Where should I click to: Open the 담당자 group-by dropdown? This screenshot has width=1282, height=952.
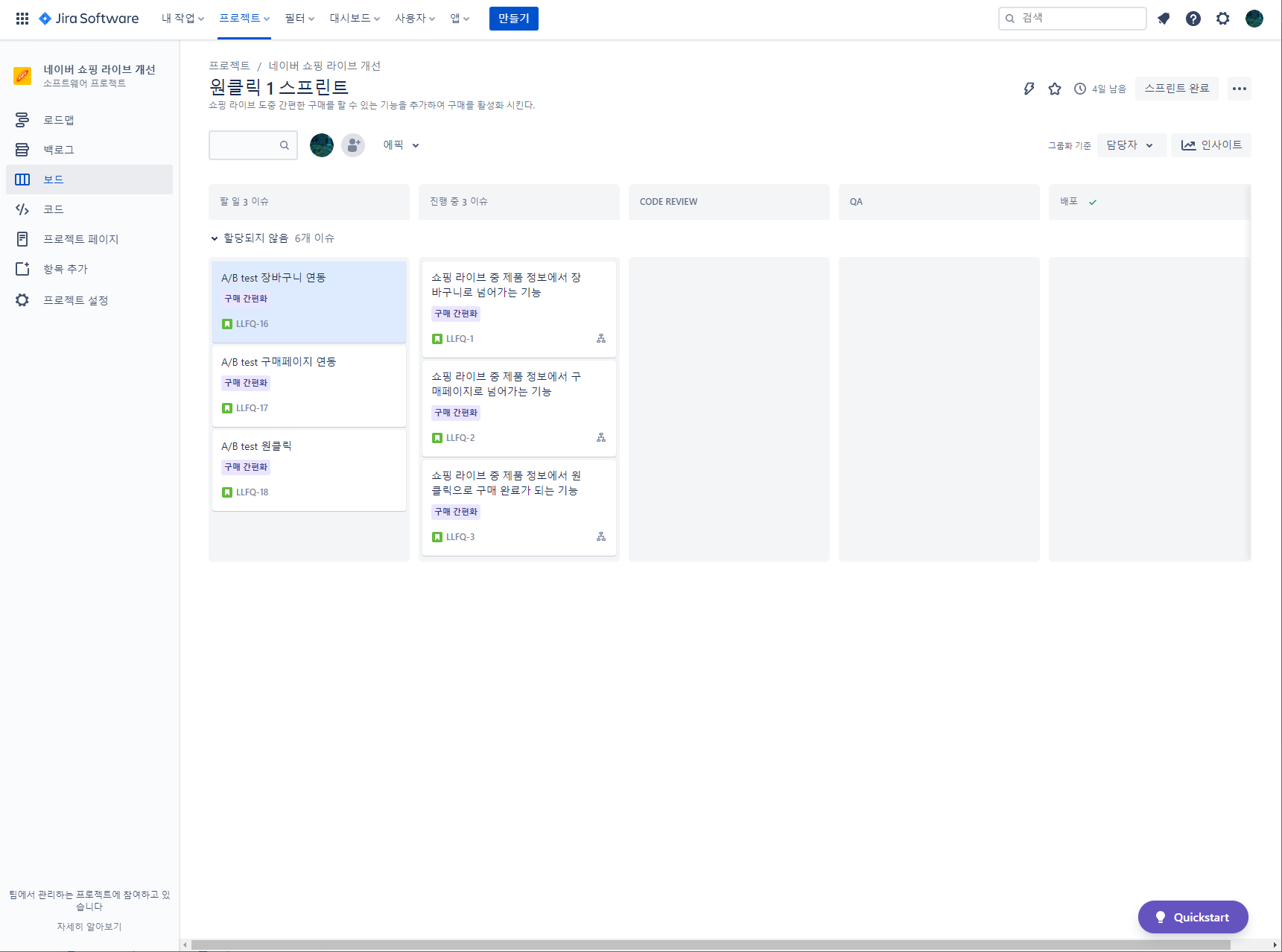tap(1131, 145)
